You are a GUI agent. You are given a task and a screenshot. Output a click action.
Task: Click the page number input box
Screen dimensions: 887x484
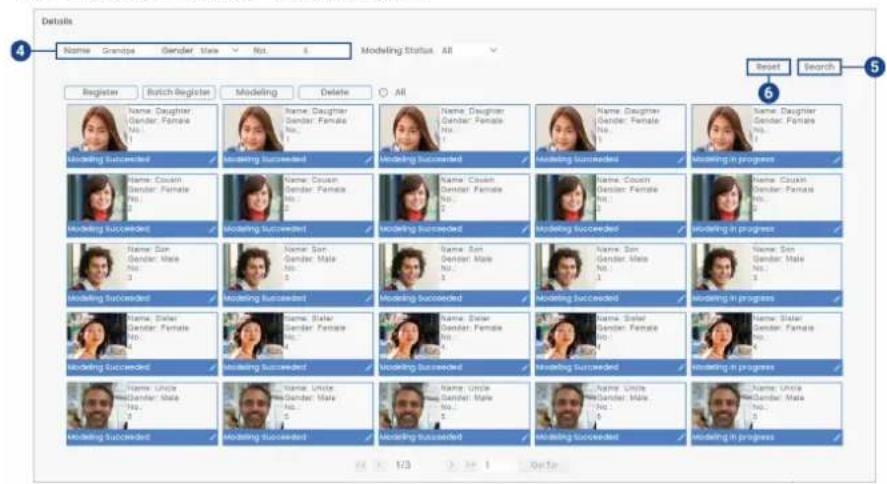click(x=501, y=465)
